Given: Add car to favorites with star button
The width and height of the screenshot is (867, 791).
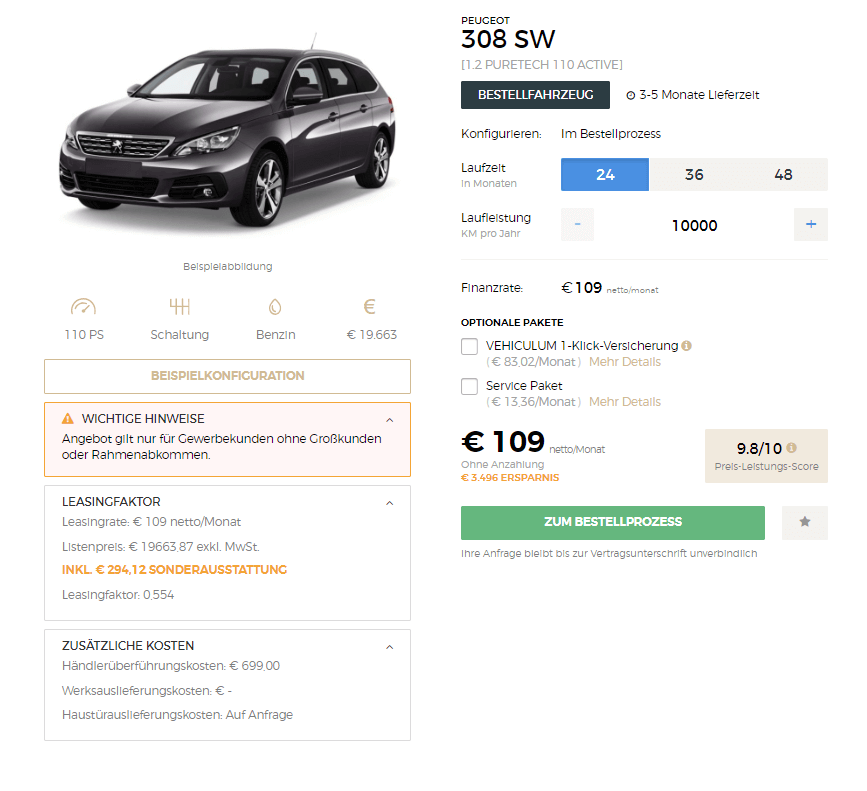Looking at the screenshot, I should (x=805, y=522).
